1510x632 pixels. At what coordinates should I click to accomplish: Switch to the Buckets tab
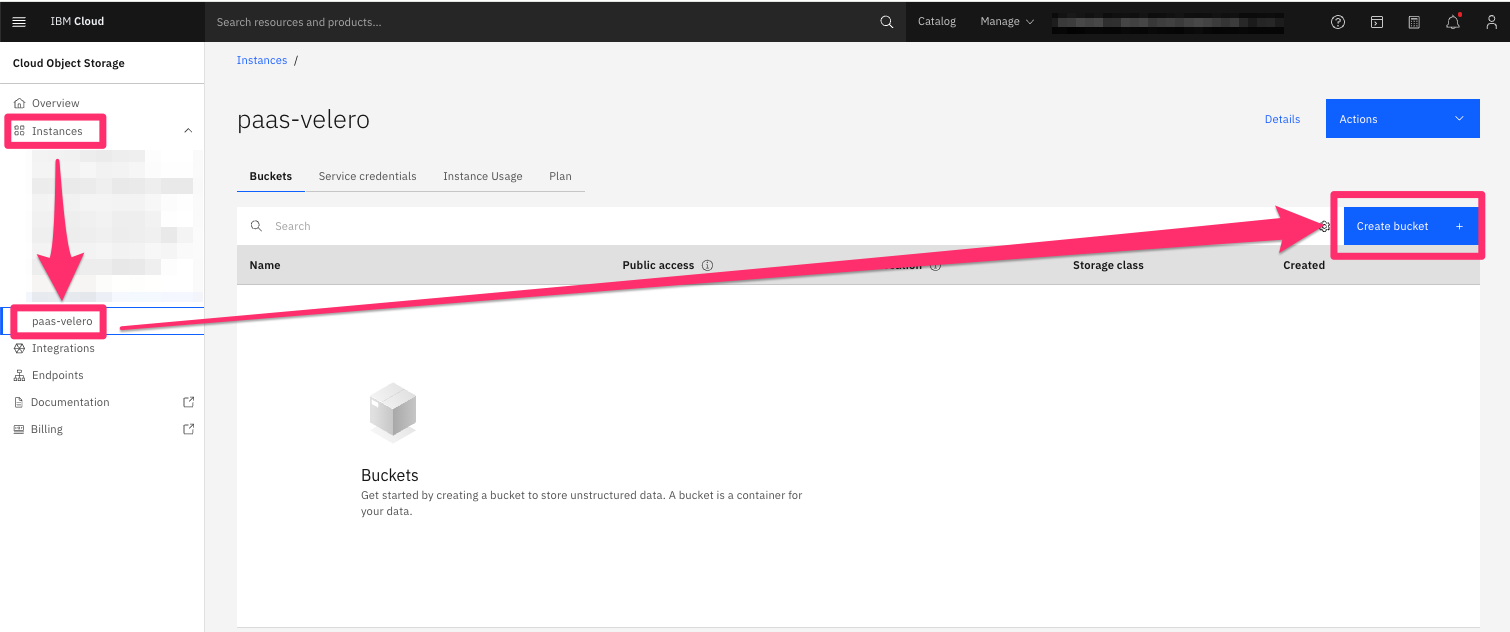(271, 176)
